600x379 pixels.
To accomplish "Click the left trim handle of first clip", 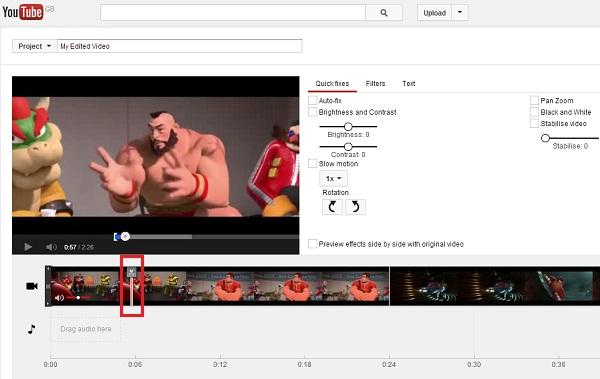I will (48, 286).
